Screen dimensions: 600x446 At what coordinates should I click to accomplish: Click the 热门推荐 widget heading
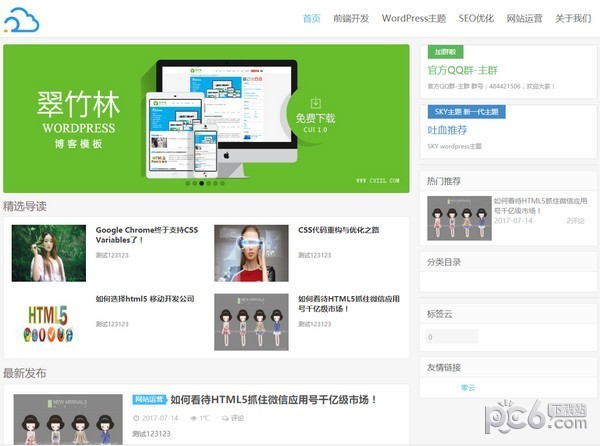[444, 181]
